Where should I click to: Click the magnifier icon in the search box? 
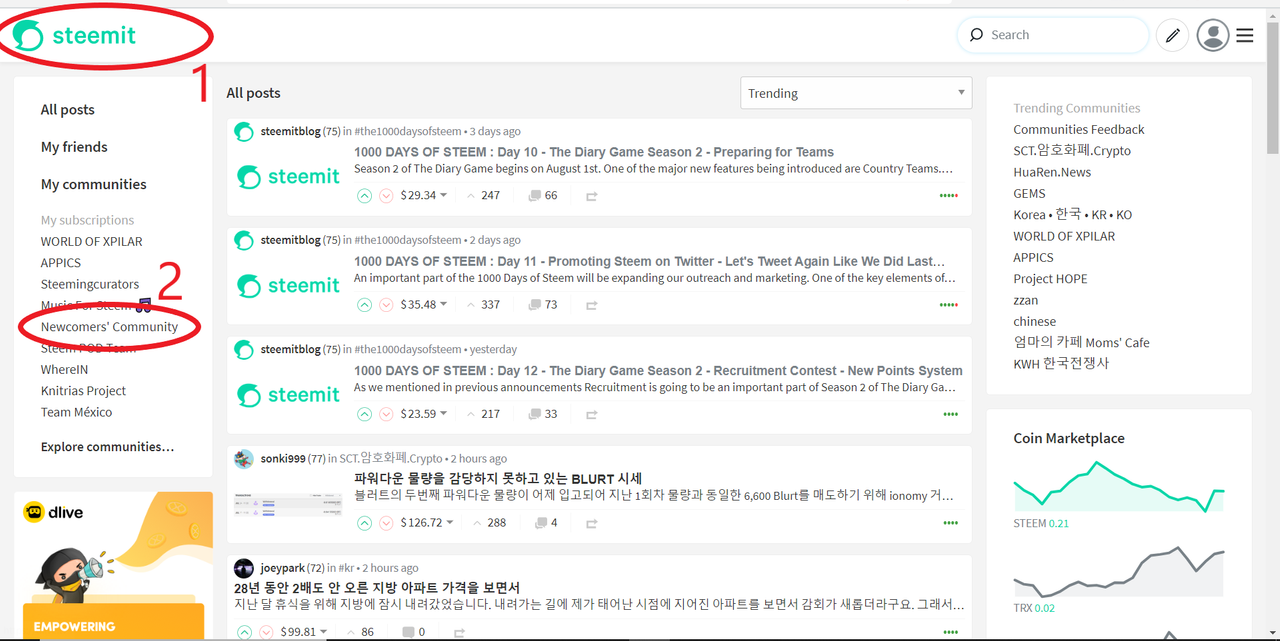tap(976, 35)
